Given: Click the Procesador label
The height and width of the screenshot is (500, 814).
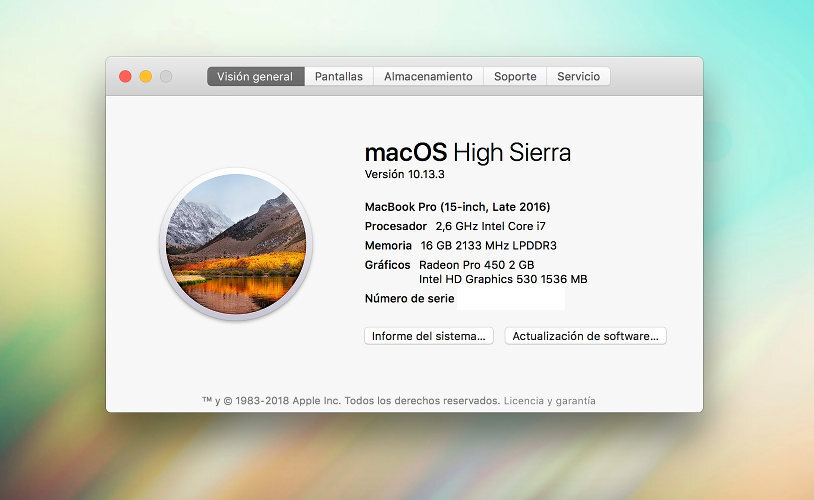Looking at the screenshot, I should 396,226.
